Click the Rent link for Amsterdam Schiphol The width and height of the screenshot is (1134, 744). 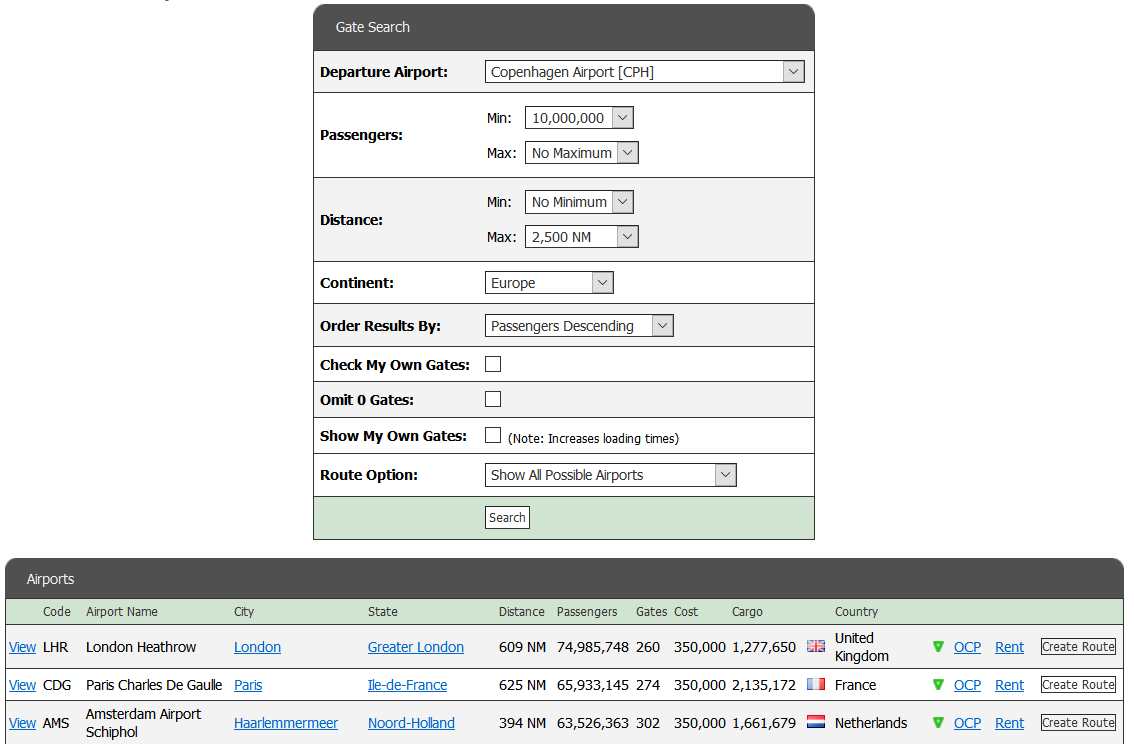1009,723
